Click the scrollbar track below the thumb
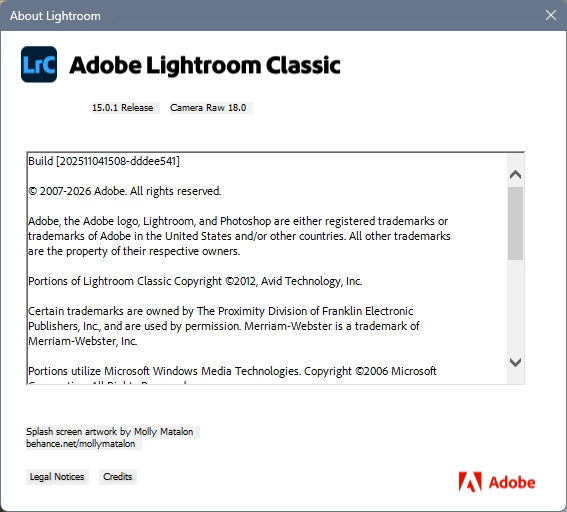567x512 pixels. pyautogui.click(x=515, y=307)
